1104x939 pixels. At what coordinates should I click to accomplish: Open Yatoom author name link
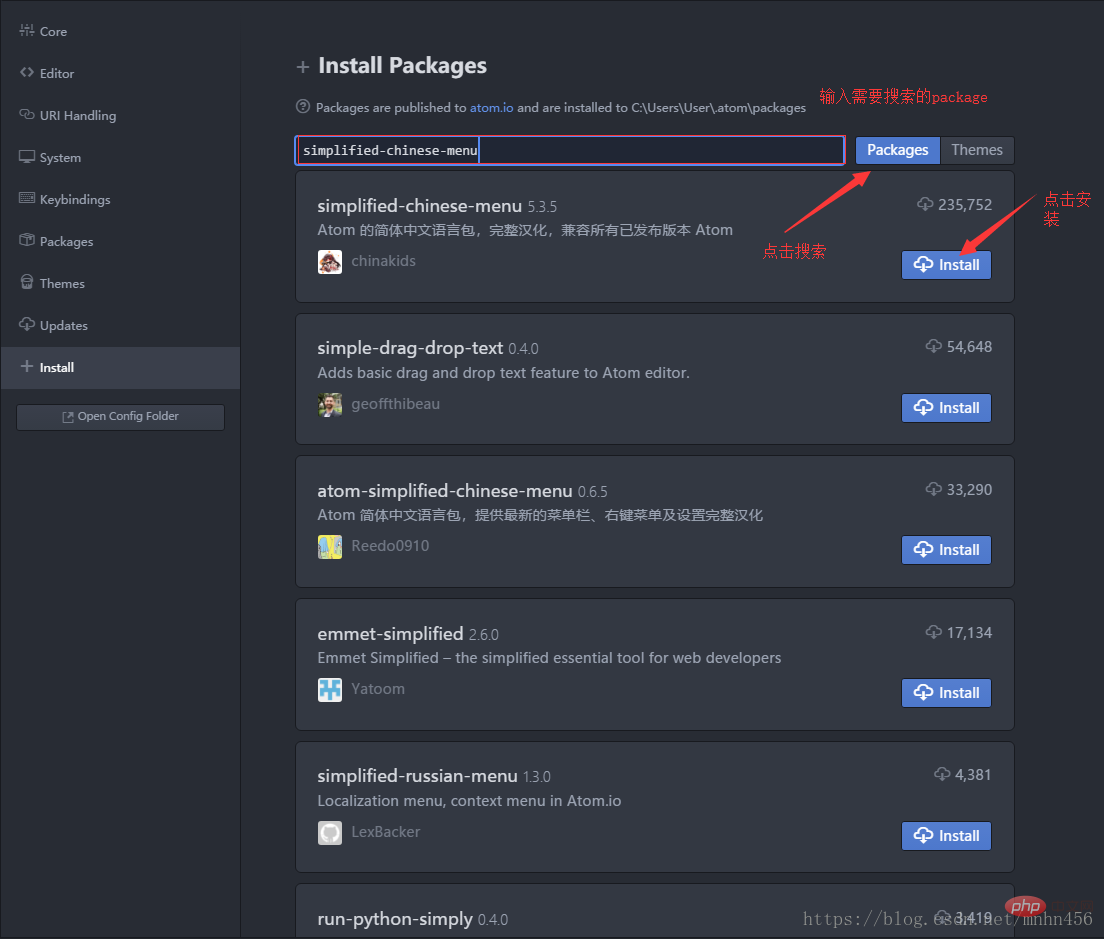coord(377,689)
